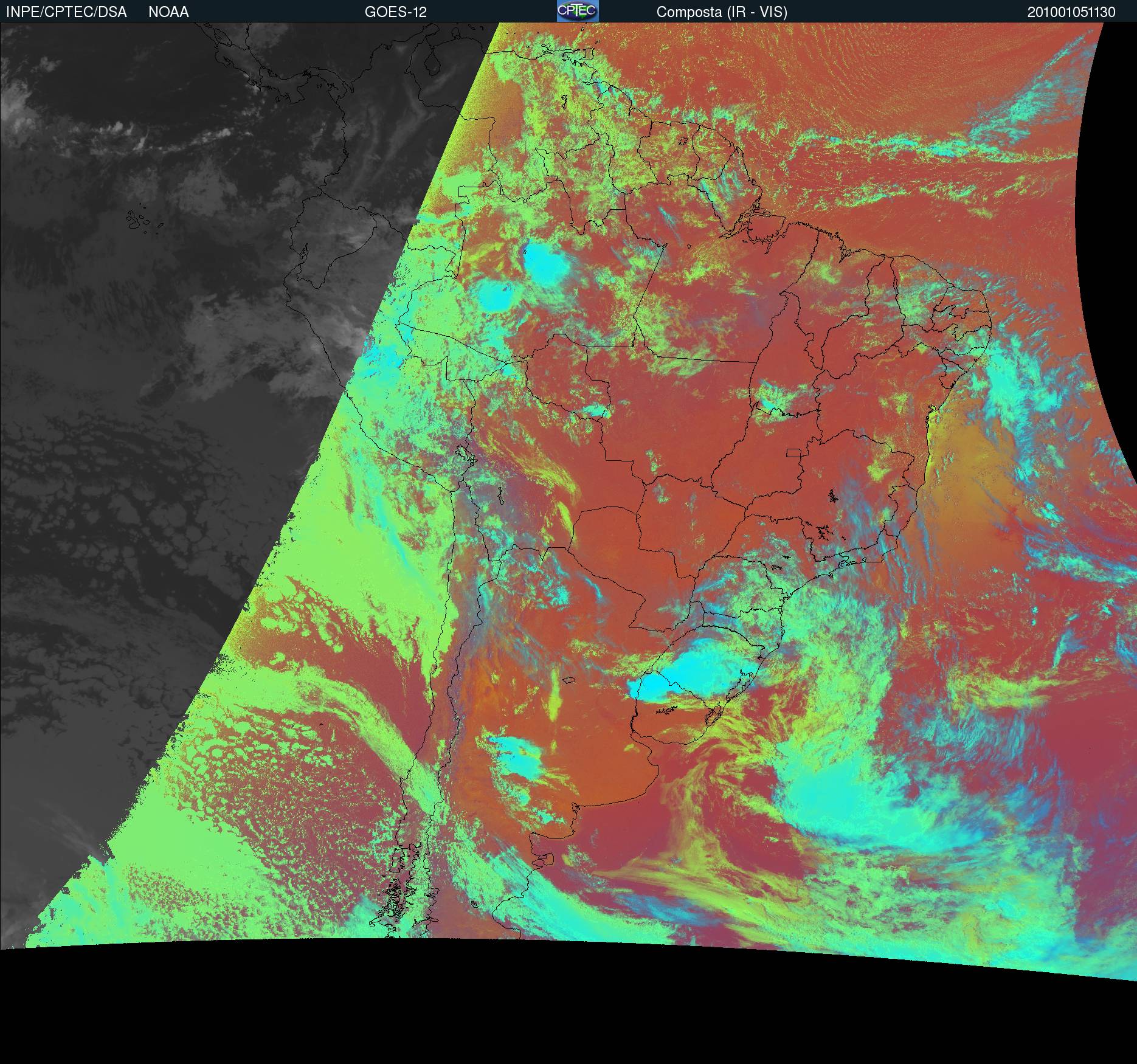The image size is (1137, 1064).
Task: Click the Composta (IR - VIS) title
Action: tap(722, 13)
